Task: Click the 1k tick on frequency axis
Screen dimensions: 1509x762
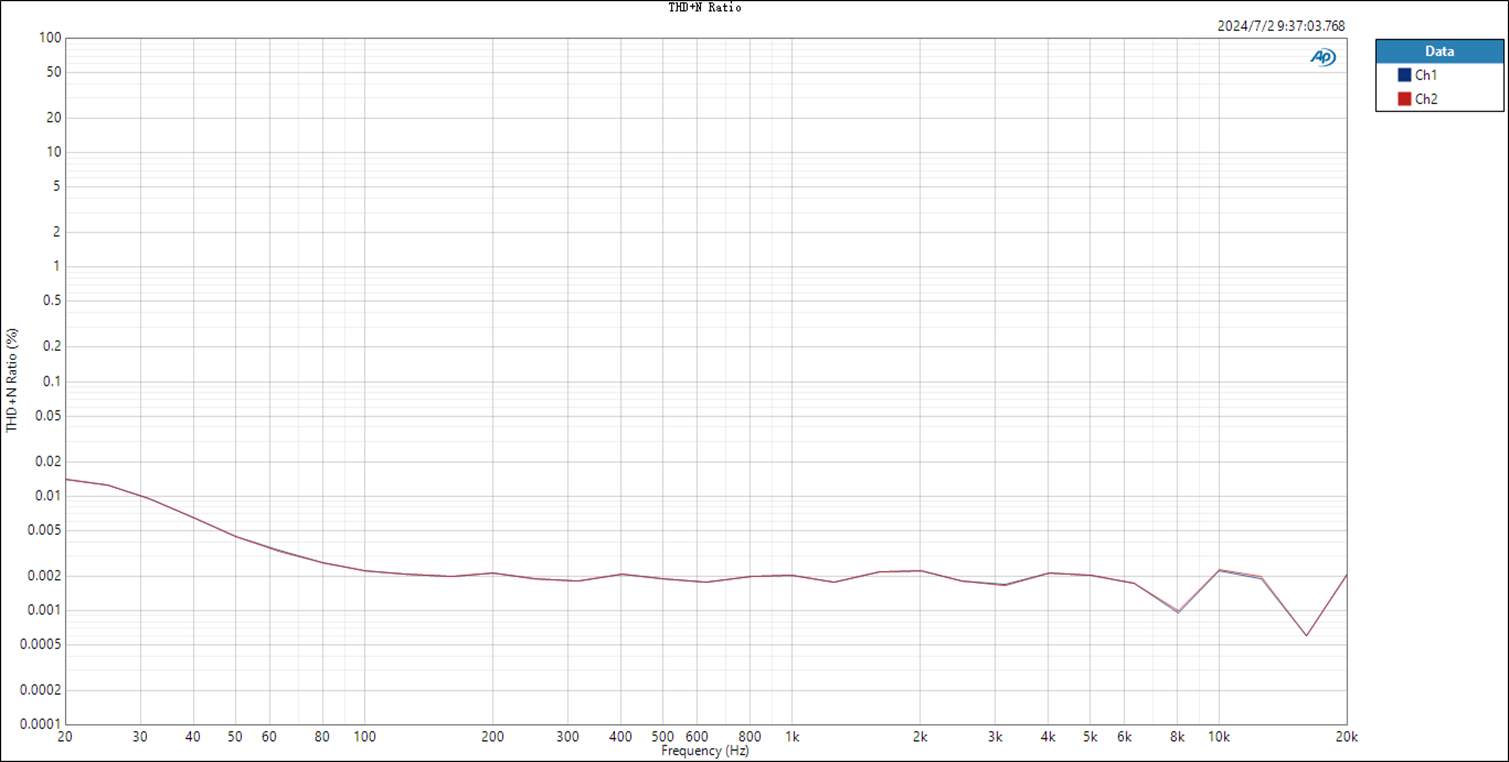Action: (x=792, y=737)
